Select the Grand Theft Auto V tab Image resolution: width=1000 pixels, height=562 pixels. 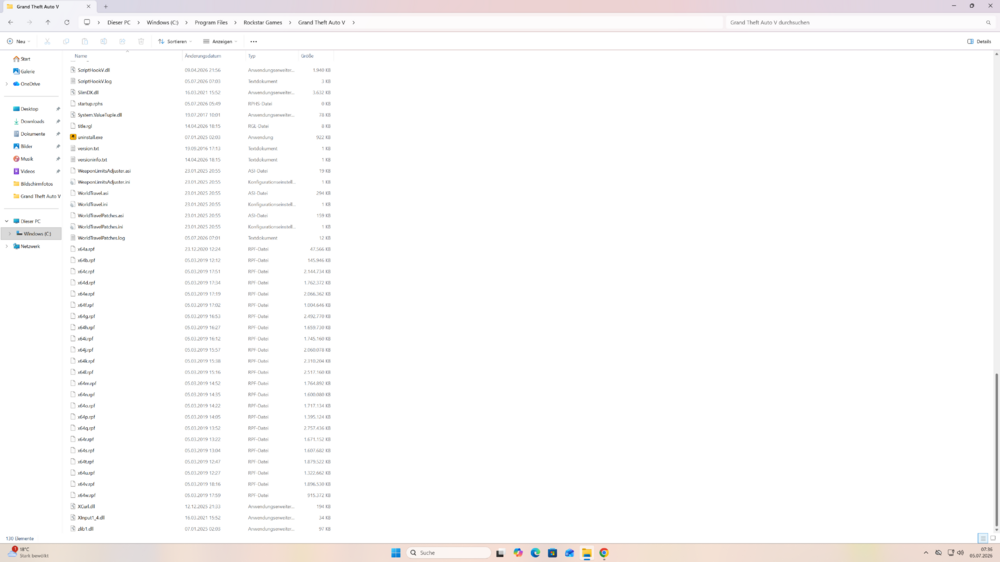click(x=48, y=6)
